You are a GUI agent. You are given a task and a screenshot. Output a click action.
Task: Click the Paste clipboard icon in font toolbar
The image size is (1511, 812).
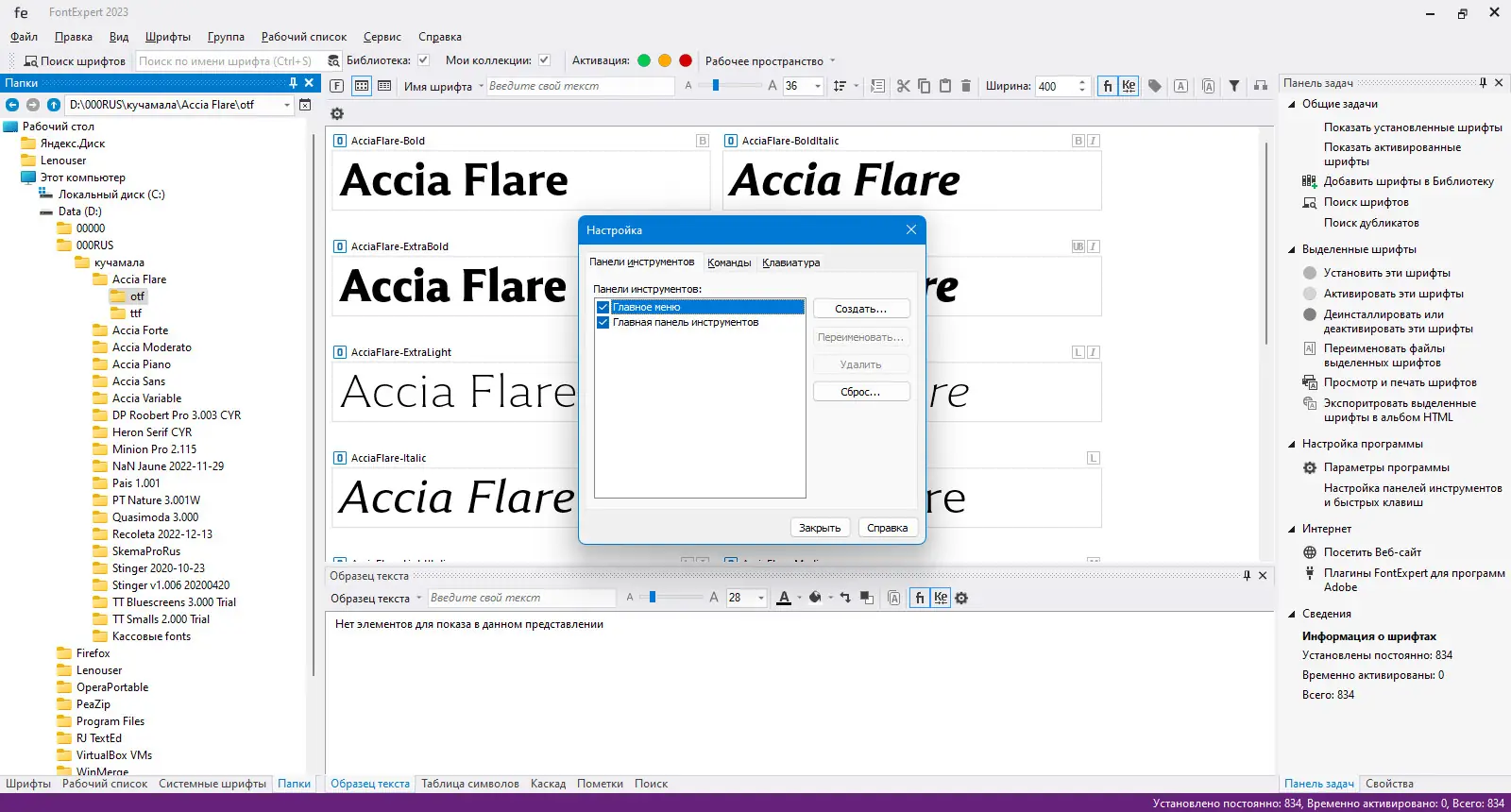945,86
